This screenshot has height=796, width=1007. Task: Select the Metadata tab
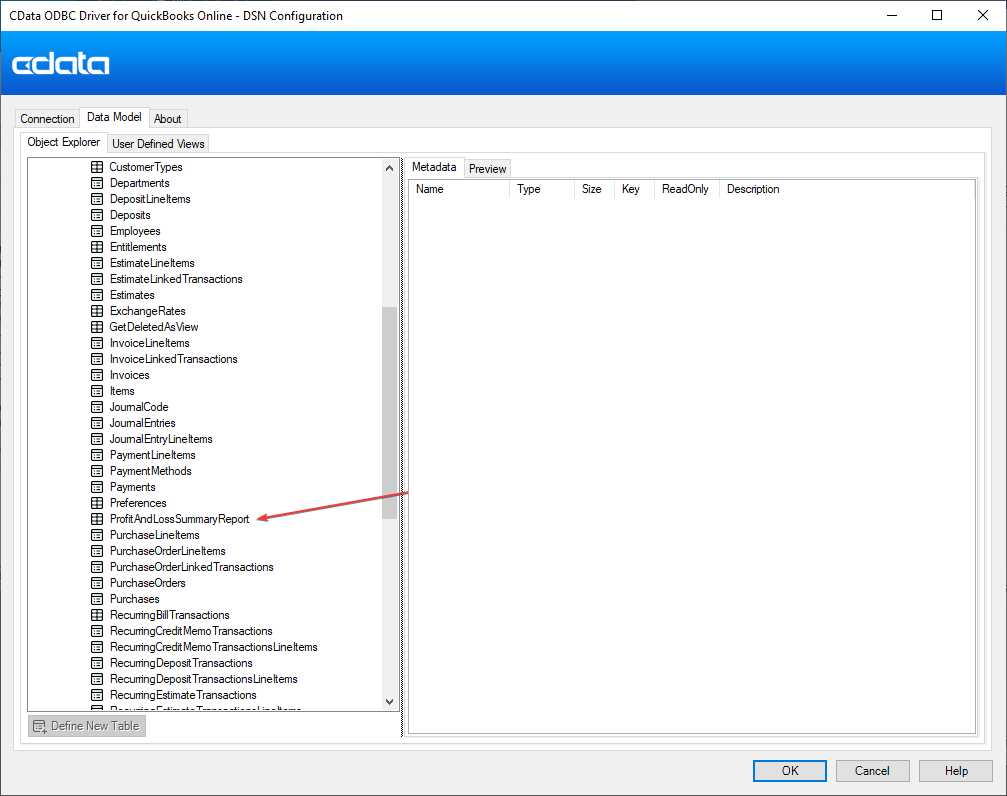[x=434, y=167]
